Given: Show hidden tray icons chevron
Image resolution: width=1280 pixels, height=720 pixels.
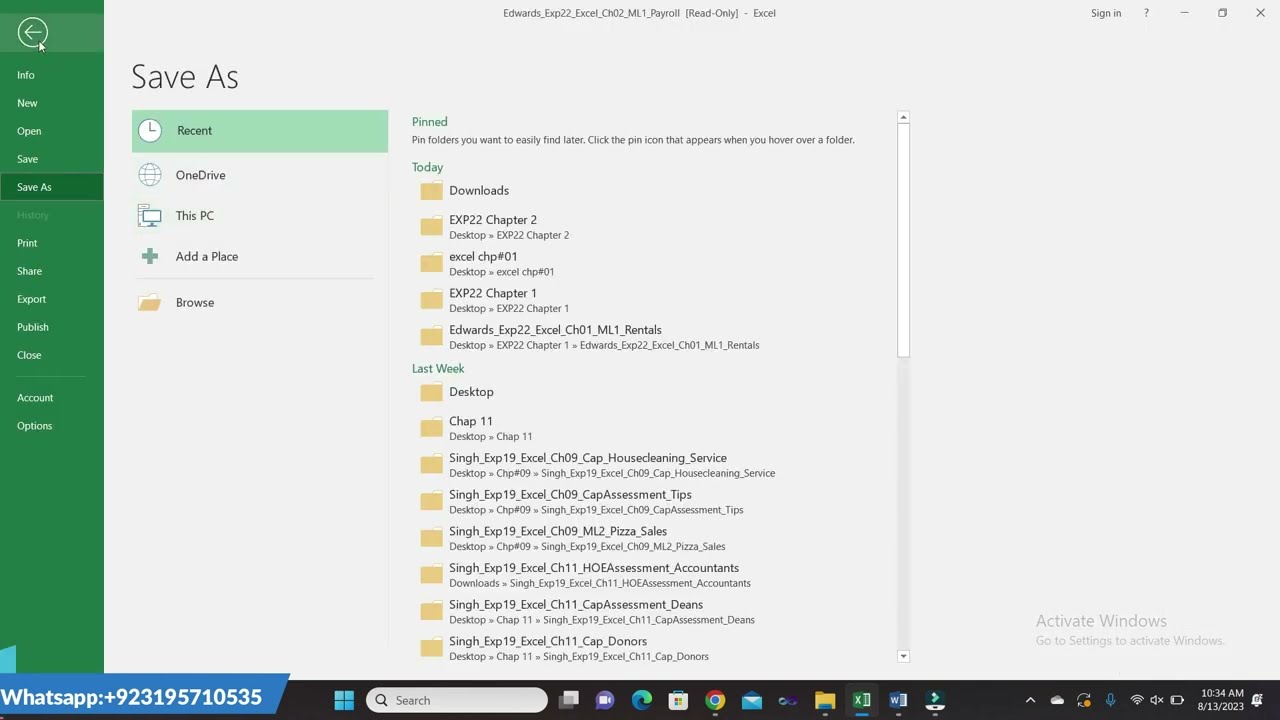Looking at the screenshot, I should pyautogui.click(x=1030, y=700).
